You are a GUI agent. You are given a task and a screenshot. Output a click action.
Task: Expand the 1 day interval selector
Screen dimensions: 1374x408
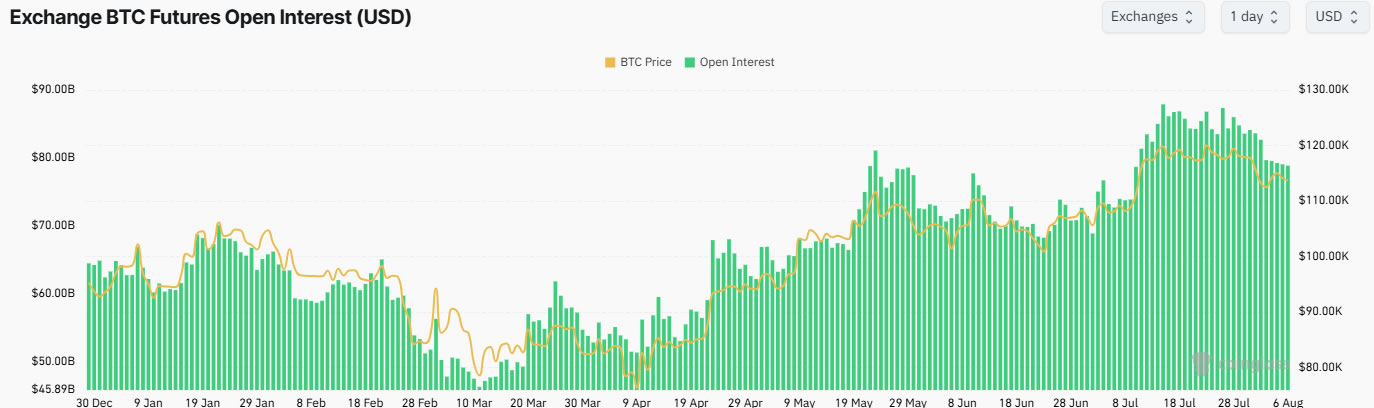pos(1254,17)
